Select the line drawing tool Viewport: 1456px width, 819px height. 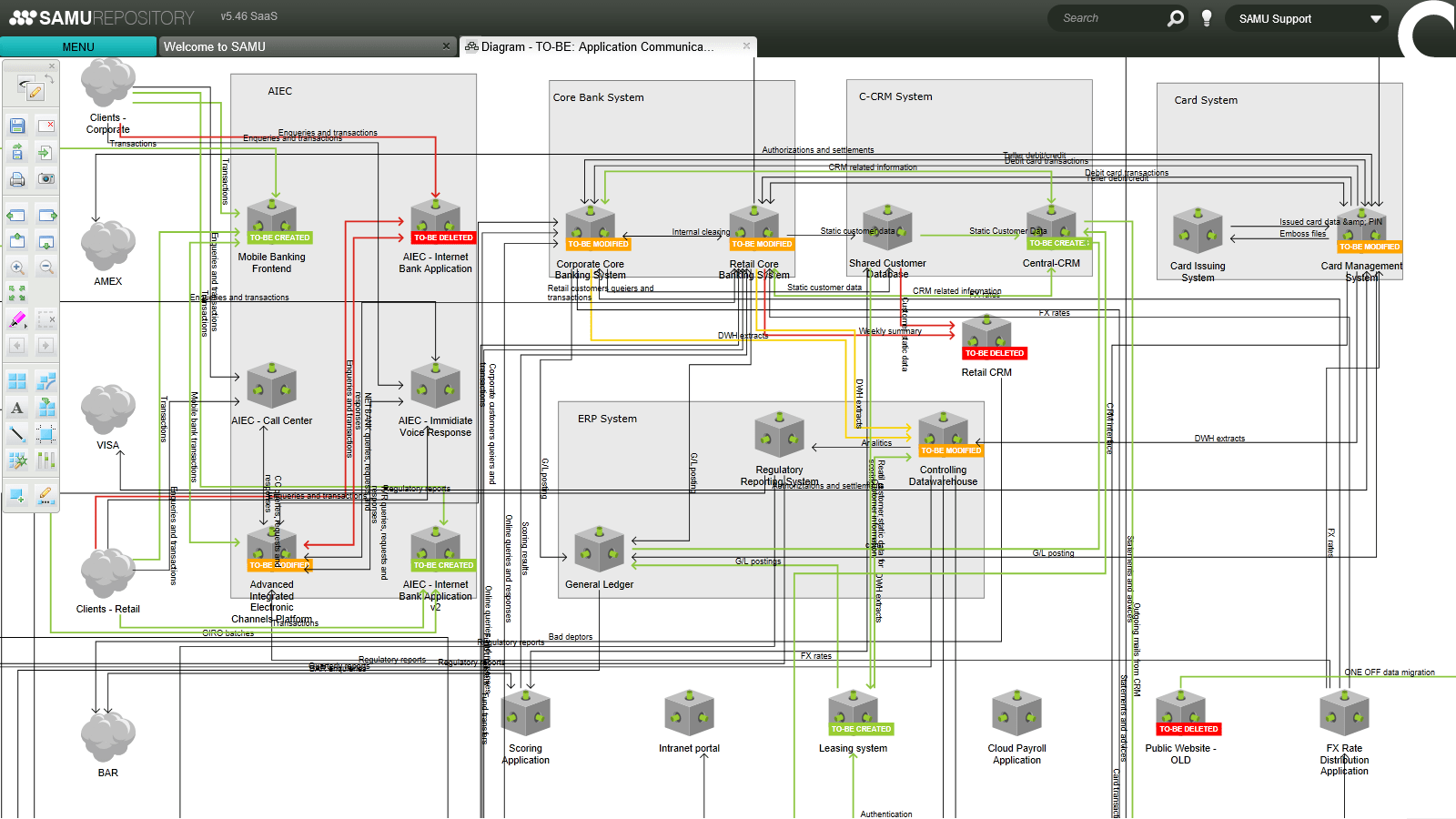17,435
